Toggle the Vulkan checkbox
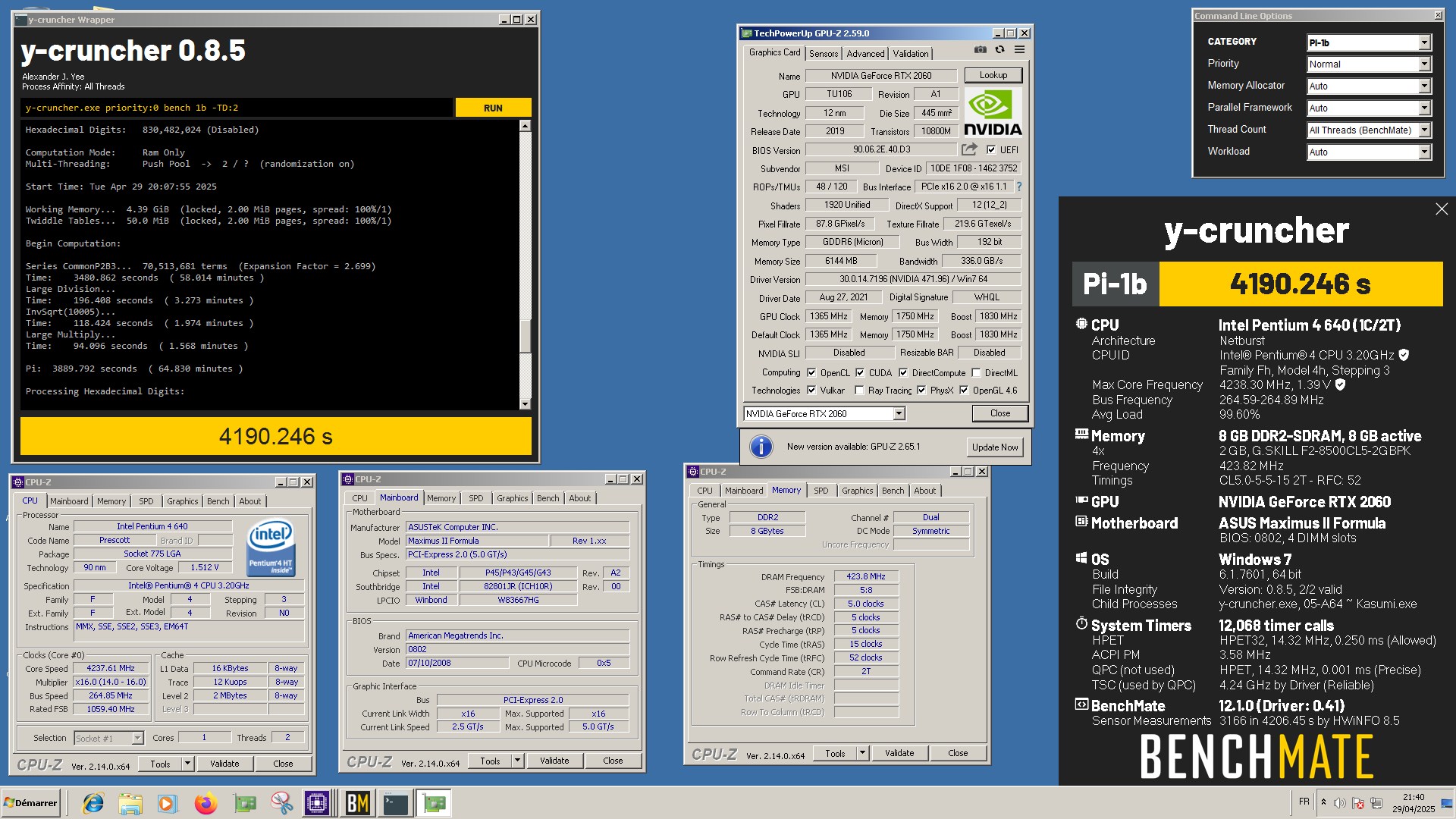Image resolution: width=1456 pixels, height=819 pixels. 811,391
